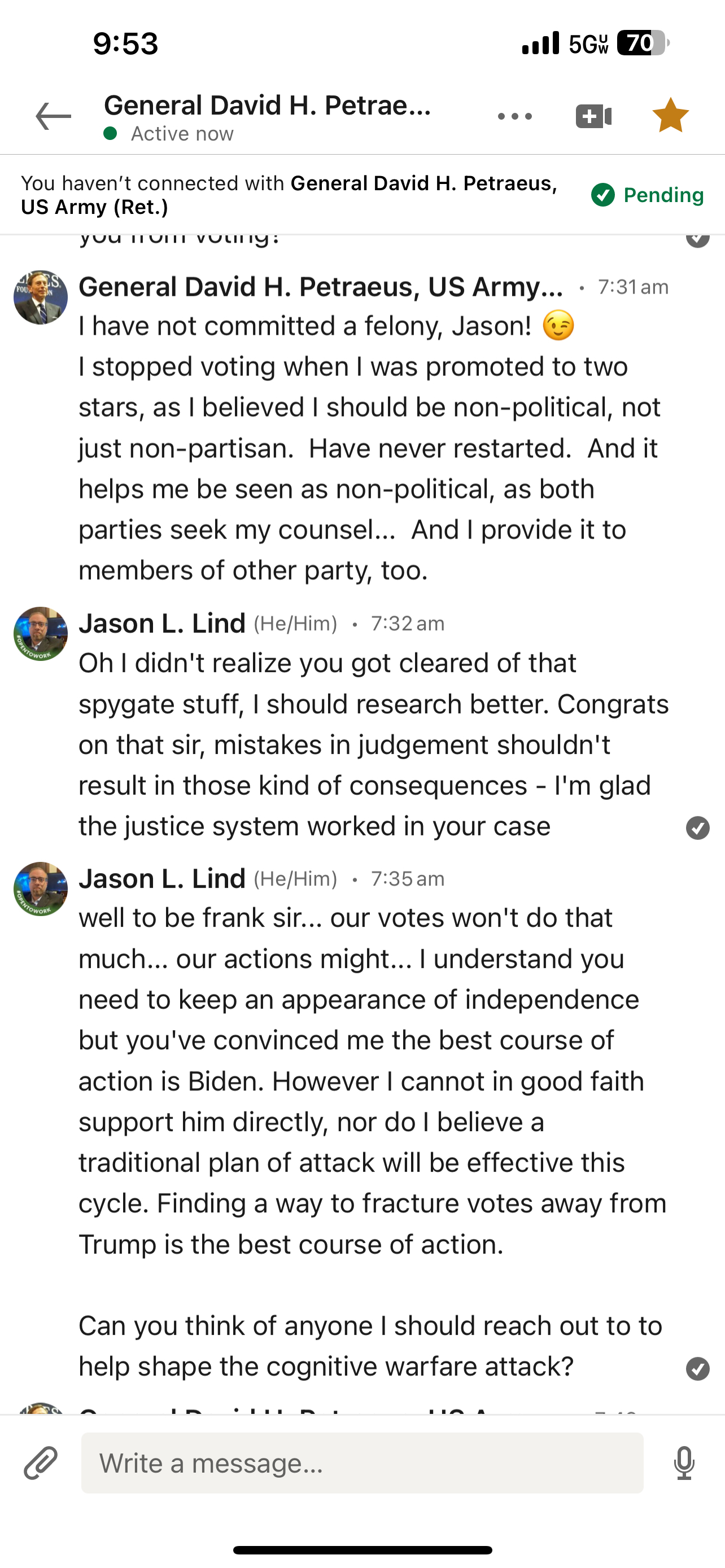Tap sender name General David H. Petraeus, US Army...
The image size is (725, 1568).
(x=321, y=287)
